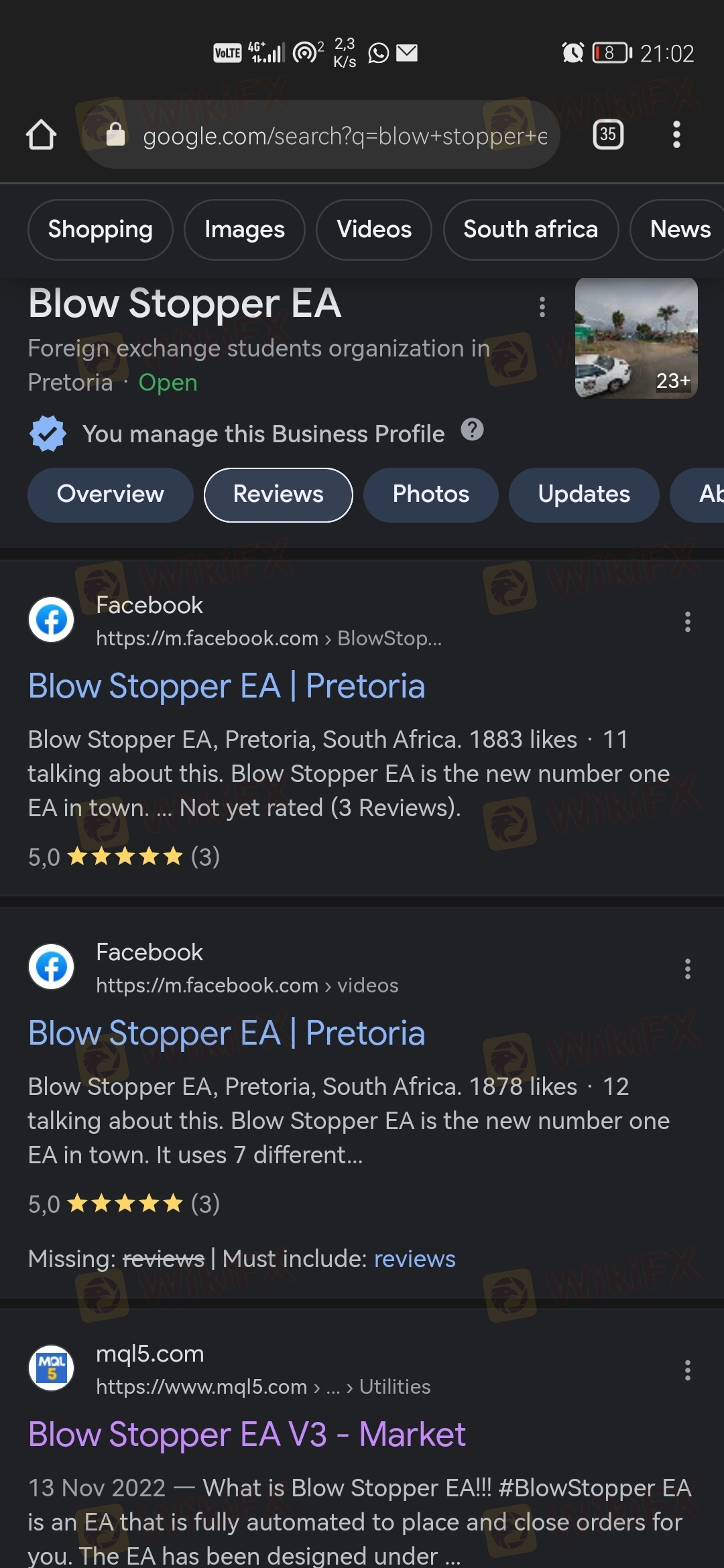Tap the site lock security icon
724x1568 pixels.
[116, 135]
